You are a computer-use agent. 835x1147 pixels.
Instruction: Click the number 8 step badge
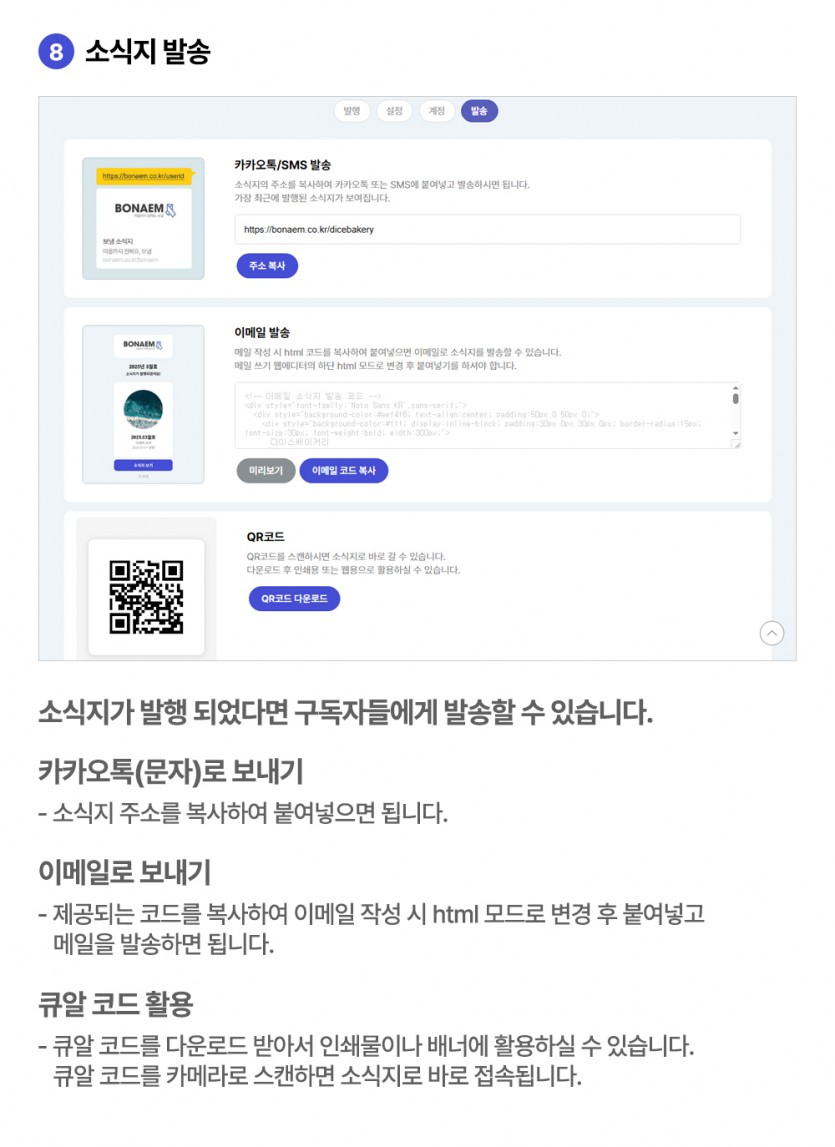(56, 52)
